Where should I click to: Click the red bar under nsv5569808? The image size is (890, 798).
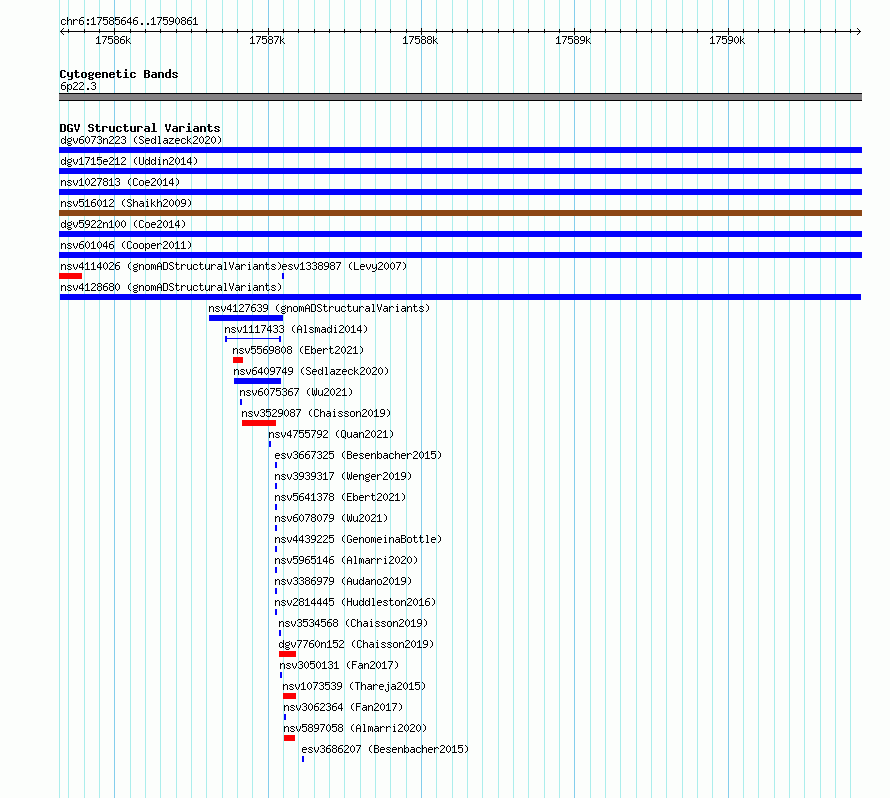coord(238,360)
